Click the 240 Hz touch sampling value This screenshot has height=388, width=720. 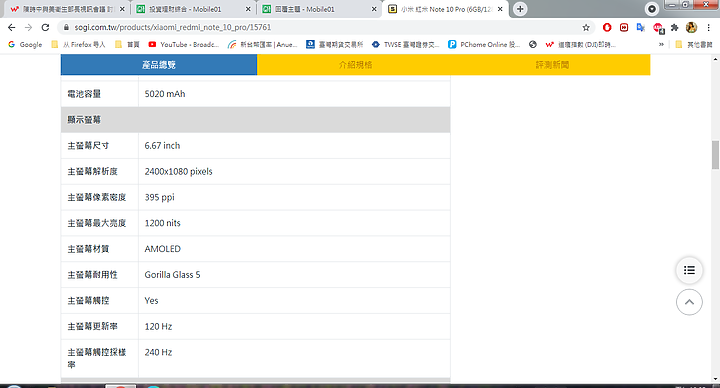coord(158,352)
